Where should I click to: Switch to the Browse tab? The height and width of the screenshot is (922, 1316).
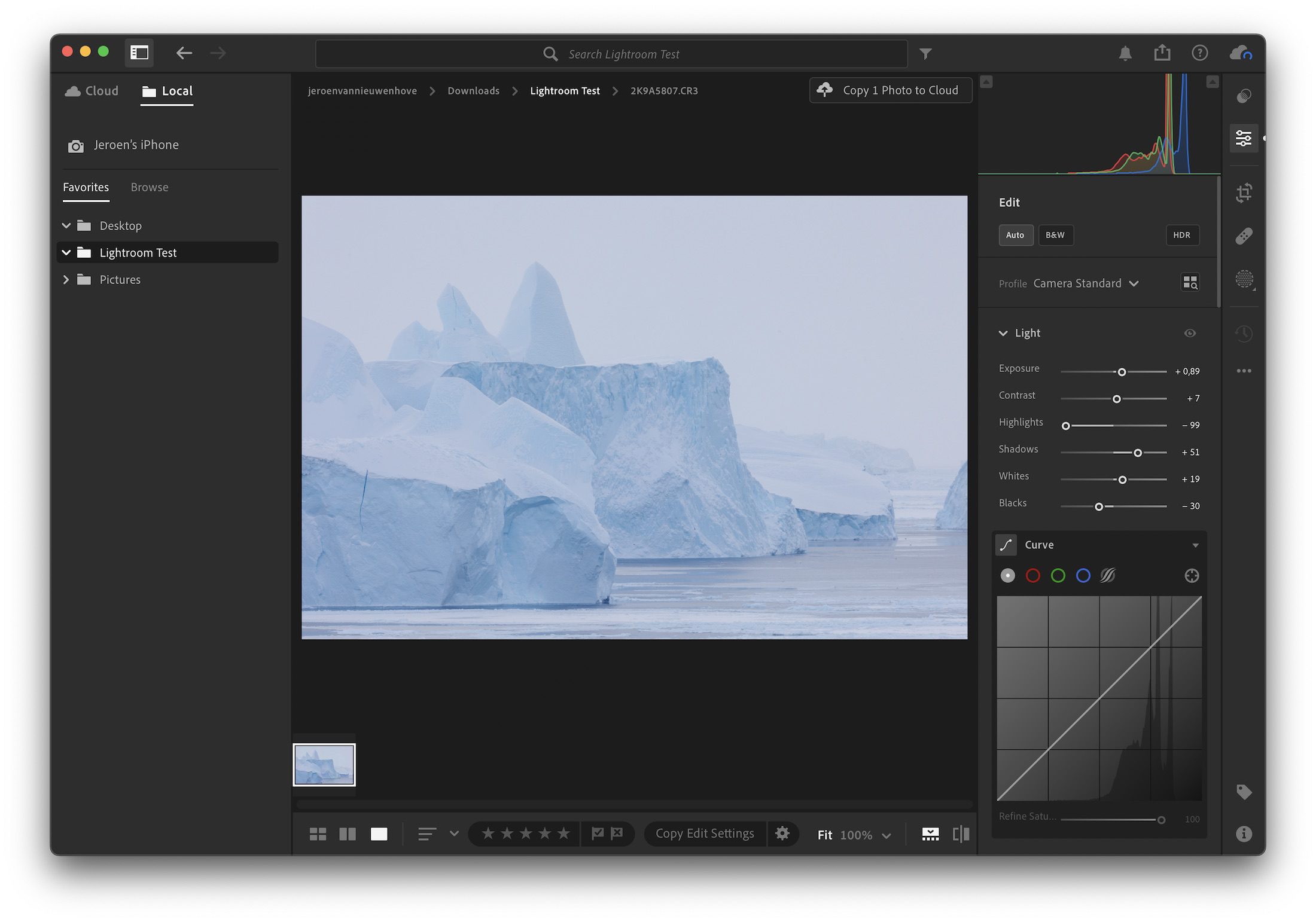coord(149,187)
